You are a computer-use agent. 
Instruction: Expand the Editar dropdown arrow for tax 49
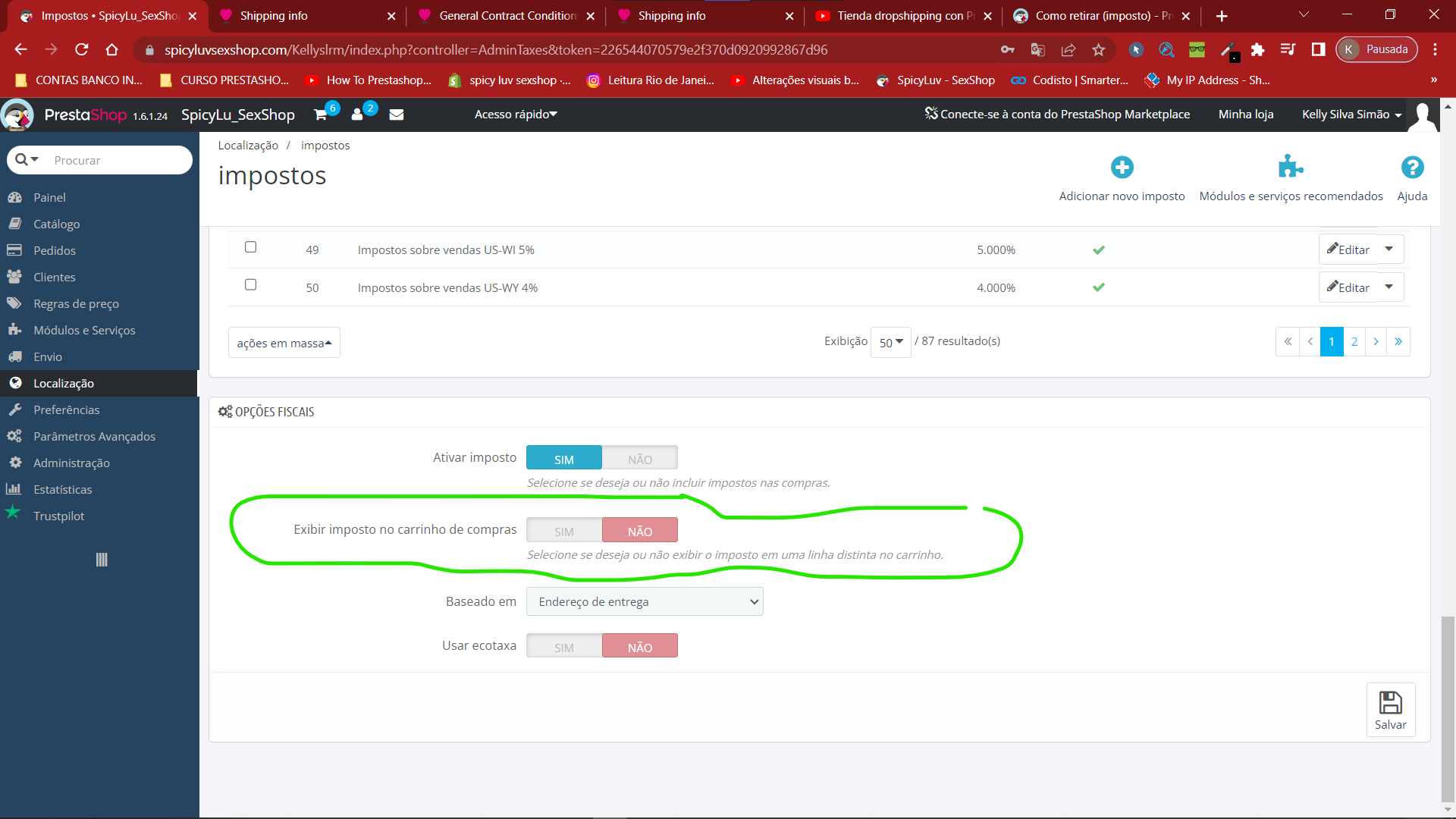[1389, 249]
